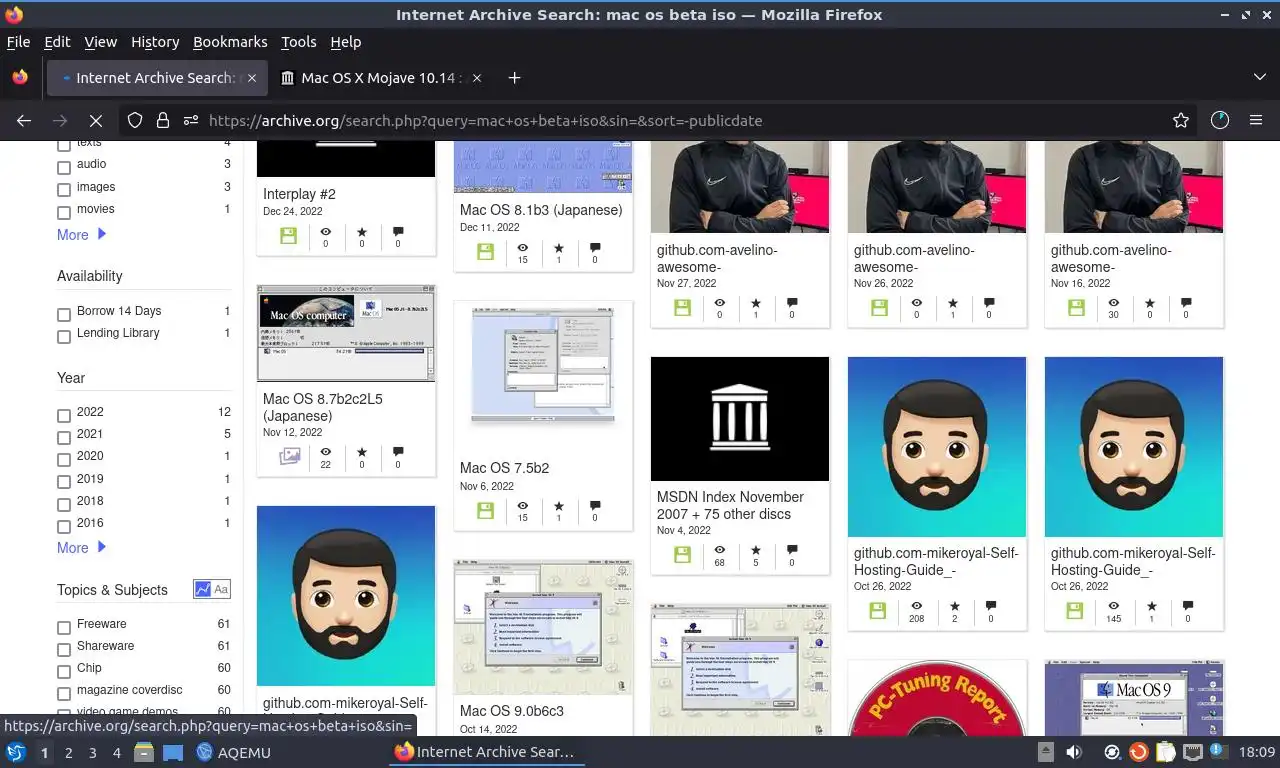Close the Internet Archive Search tab

pos(252,78)
